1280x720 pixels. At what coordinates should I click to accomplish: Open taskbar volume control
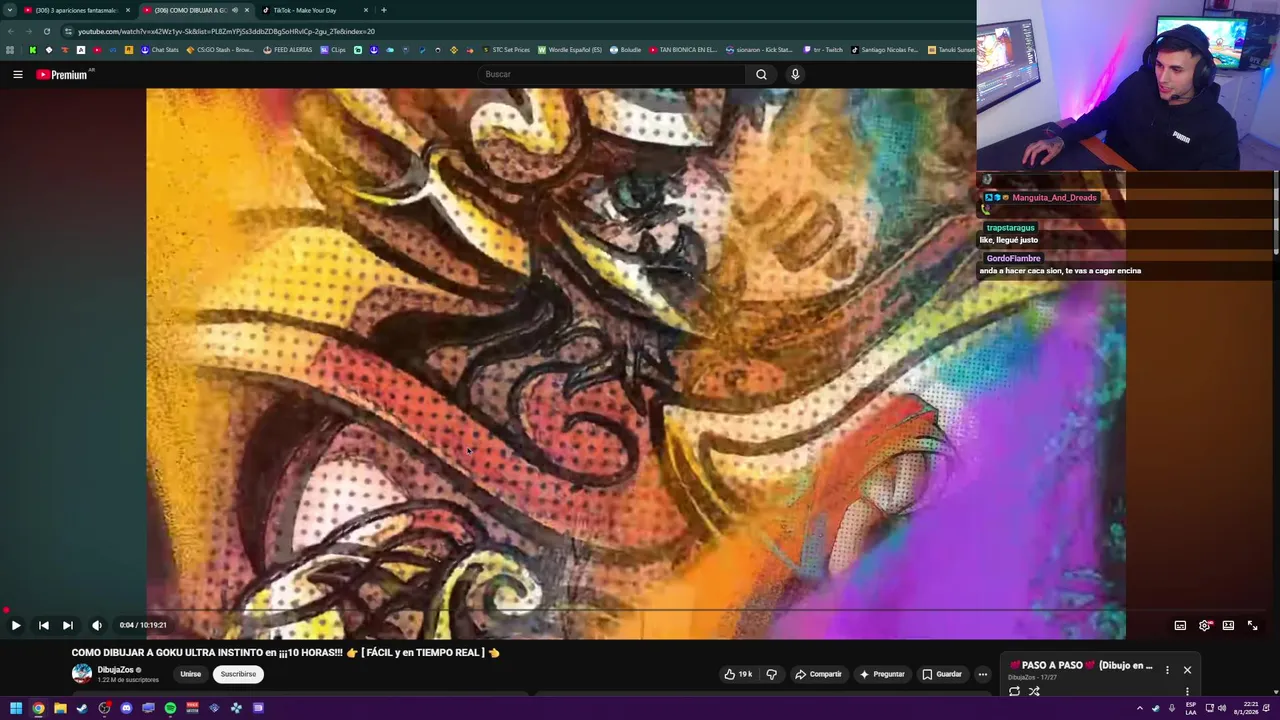pyautogui.click(x=1221, y=708)
